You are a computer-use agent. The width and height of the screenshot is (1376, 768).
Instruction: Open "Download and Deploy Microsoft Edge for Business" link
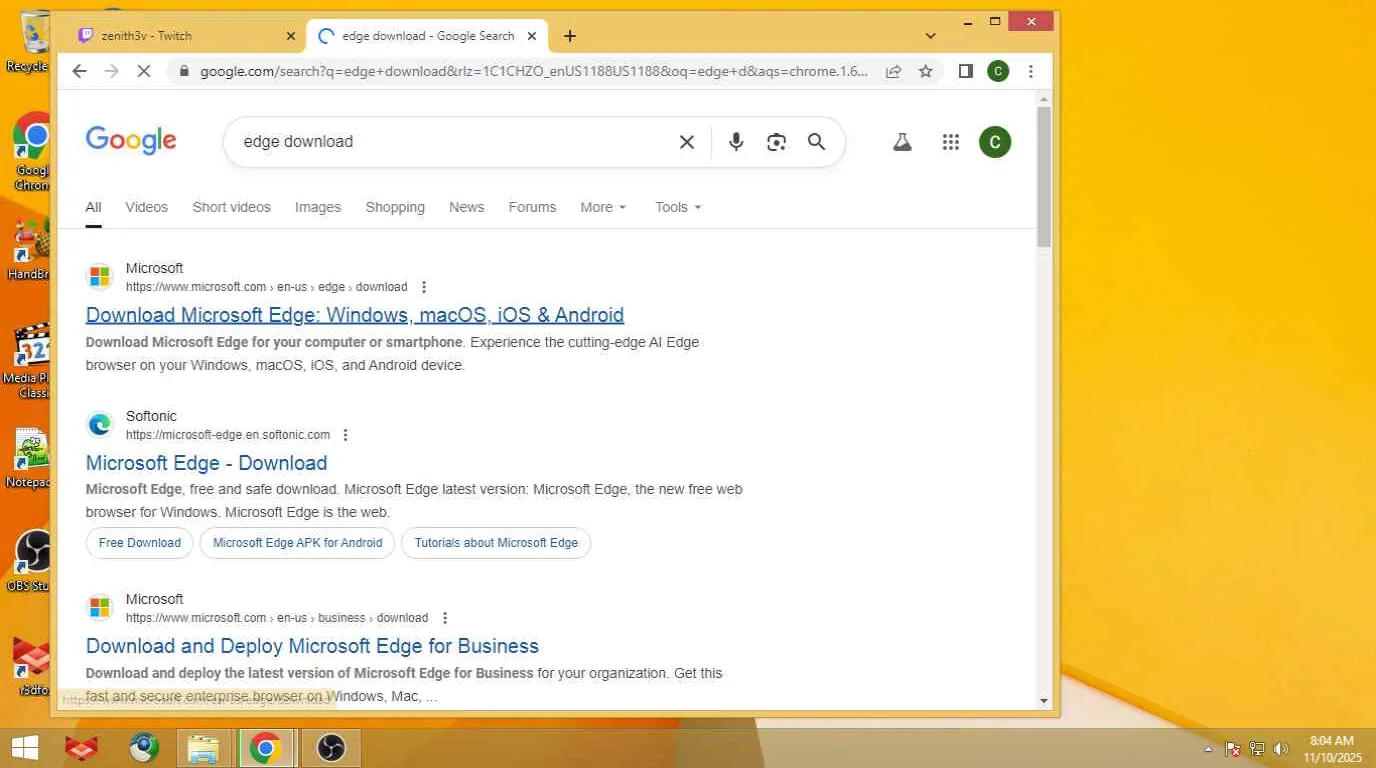click(x=312, y=646)
